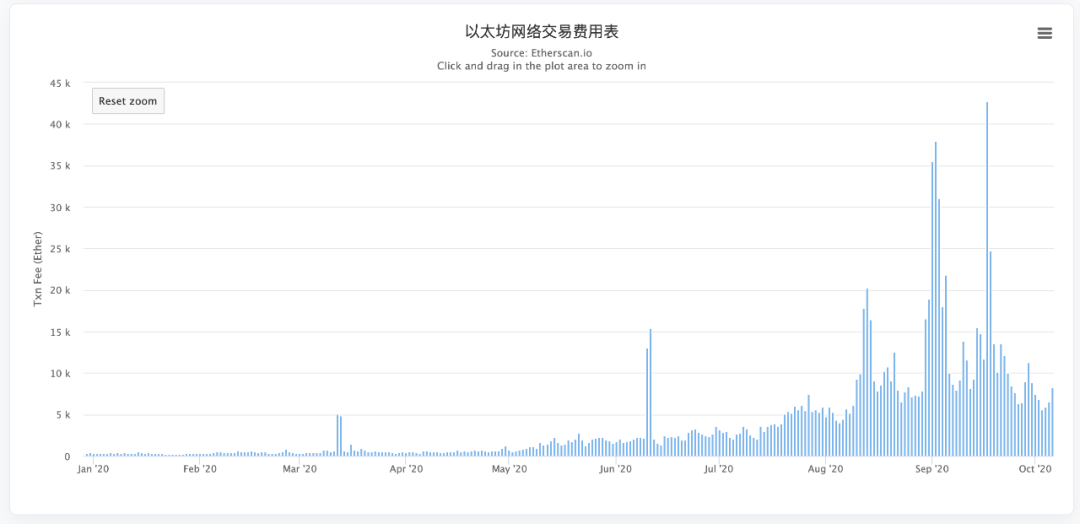The height and width of the screenshot is (524, 1080).
Task: Select the Sep '20 x-axis label
Action: pos(931,470)
